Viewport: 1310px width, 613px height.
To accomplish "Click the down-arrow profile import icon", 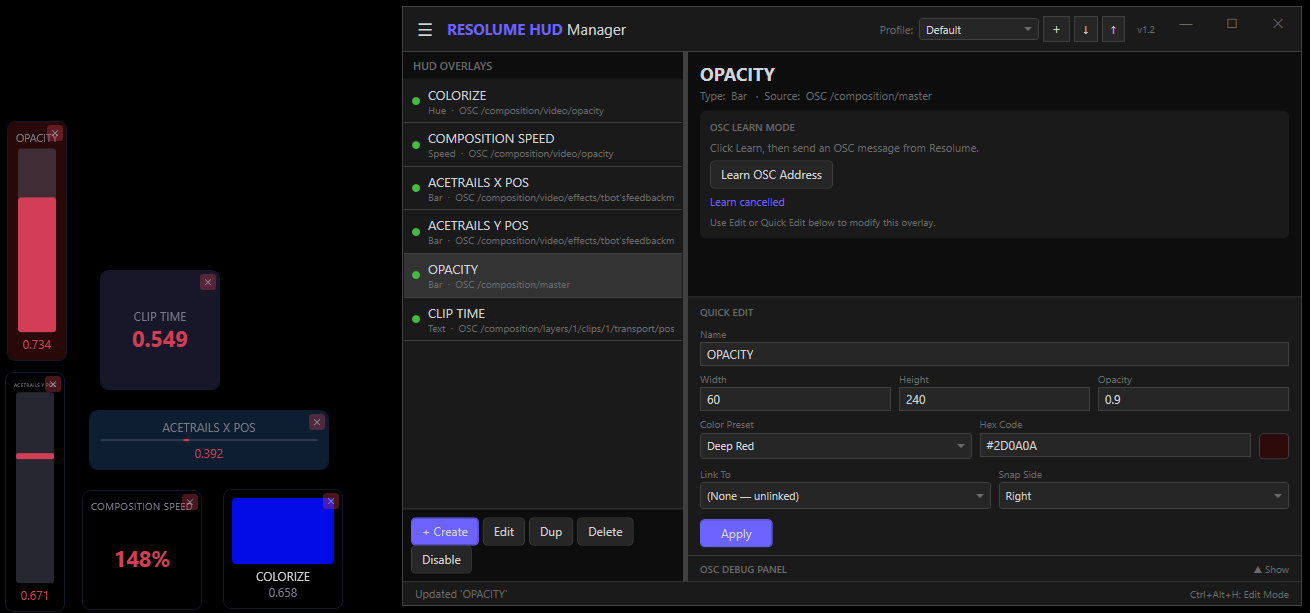I will [x=1085, y=29].
